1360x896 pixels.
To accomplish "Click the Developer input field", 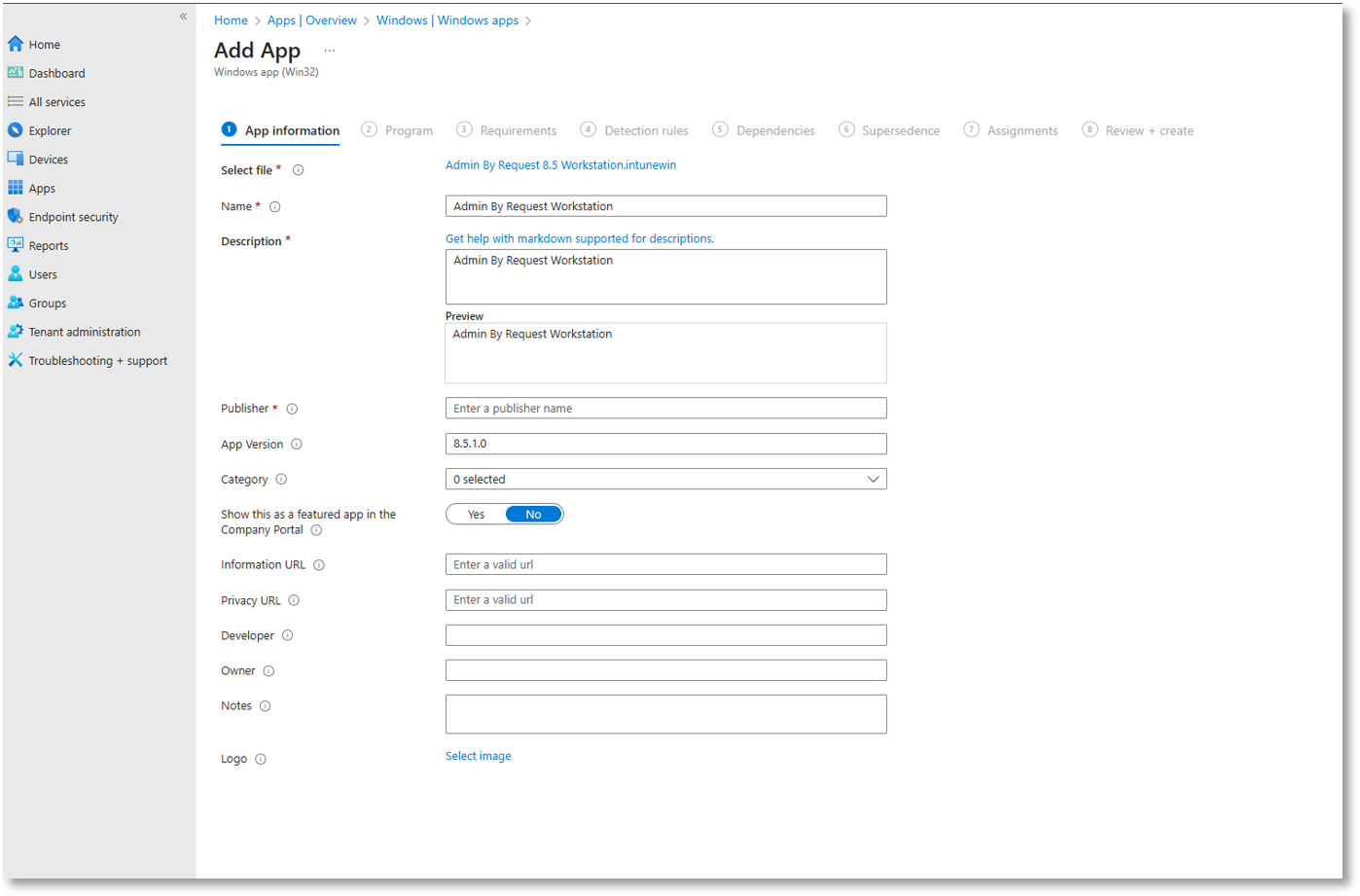I will coord(666,635).
